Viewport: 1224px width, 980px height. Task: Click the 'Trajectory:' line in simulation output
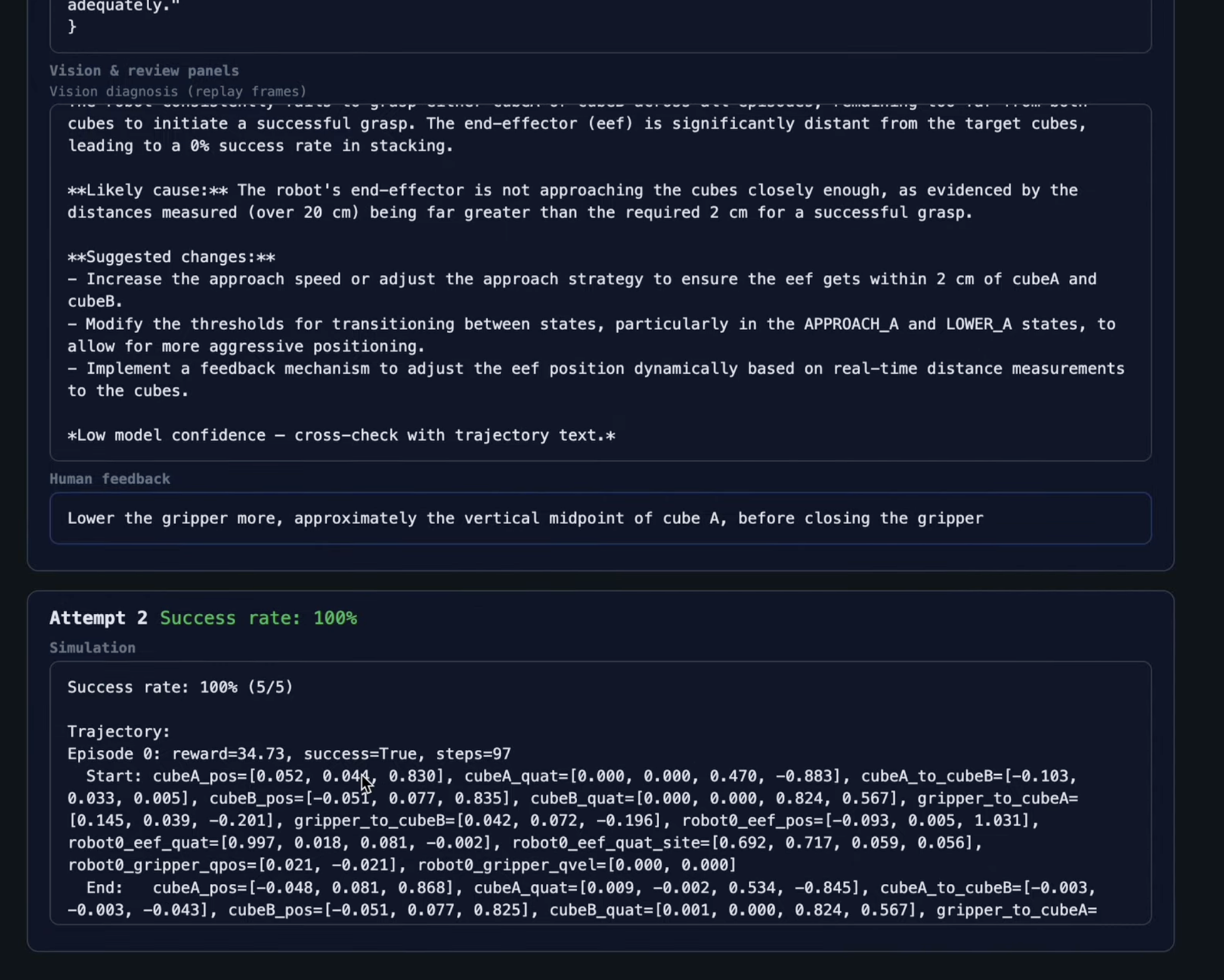[119, 731]
